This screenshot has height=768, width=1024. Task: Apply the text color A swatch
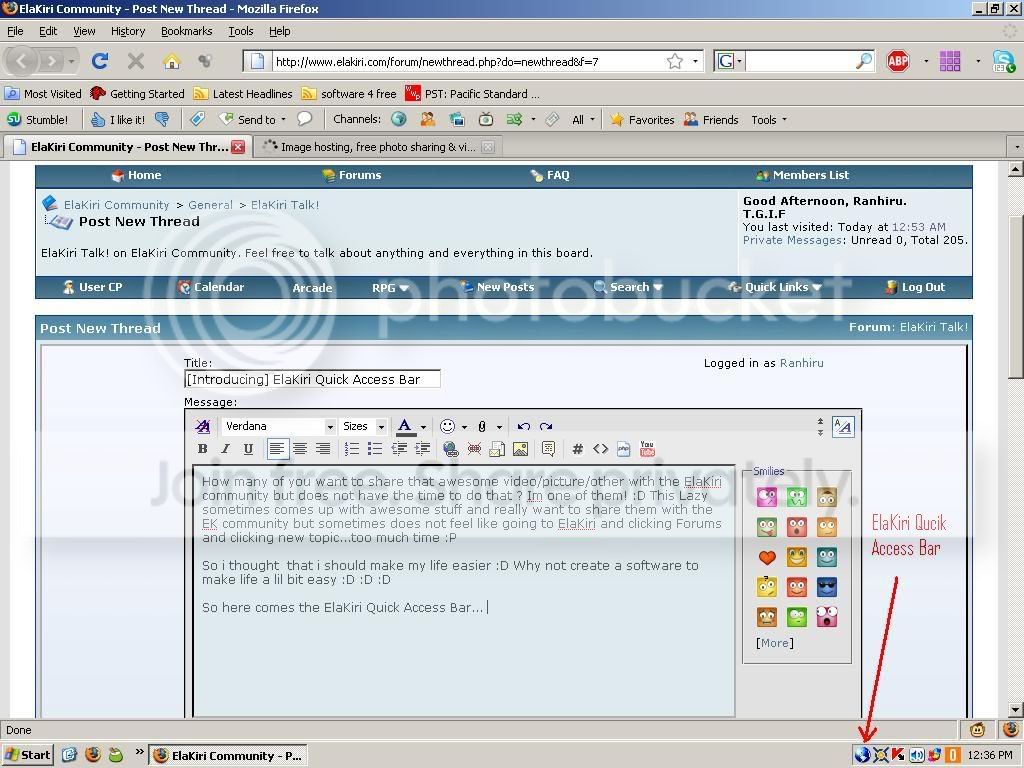pos(405,426)
